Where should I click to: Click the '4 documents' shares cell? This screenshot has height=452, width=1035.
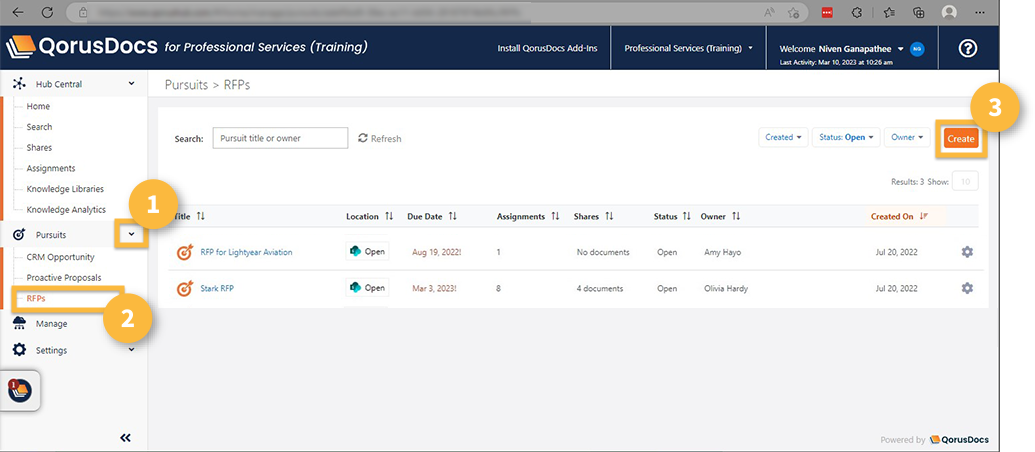599,288
